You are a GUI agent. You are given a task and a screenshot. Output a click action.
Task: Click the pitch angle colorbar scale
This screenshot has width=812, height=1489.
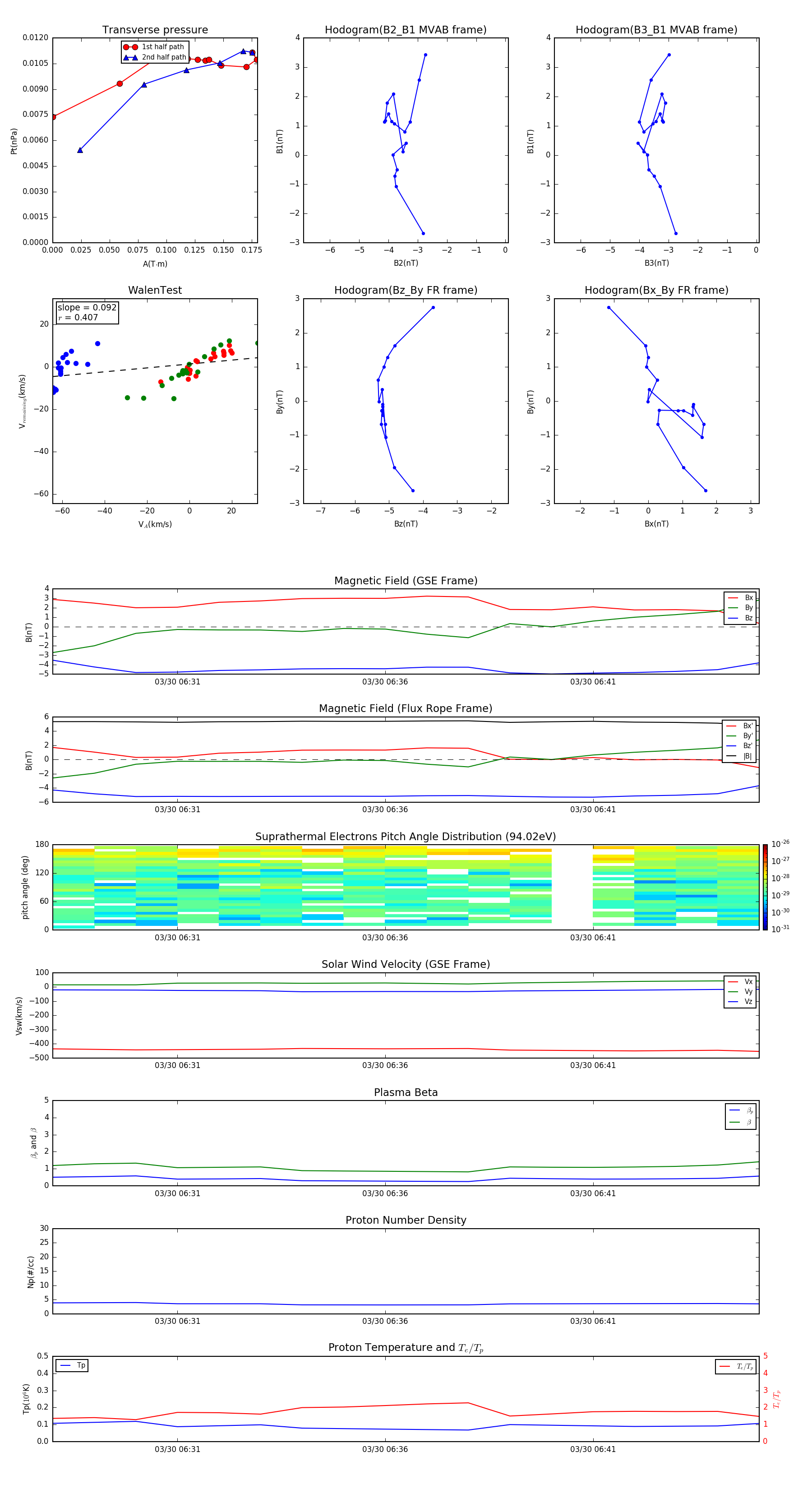point(765,887)
